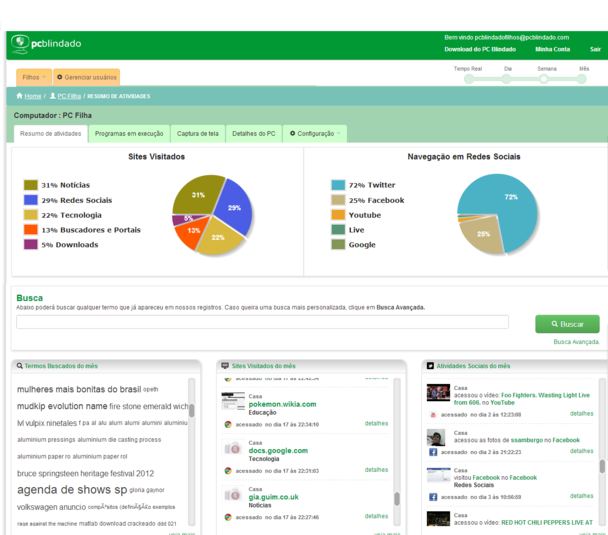
Task: Select Semana on the time slider
Action: pyautogui.click(x=544, y=79)
